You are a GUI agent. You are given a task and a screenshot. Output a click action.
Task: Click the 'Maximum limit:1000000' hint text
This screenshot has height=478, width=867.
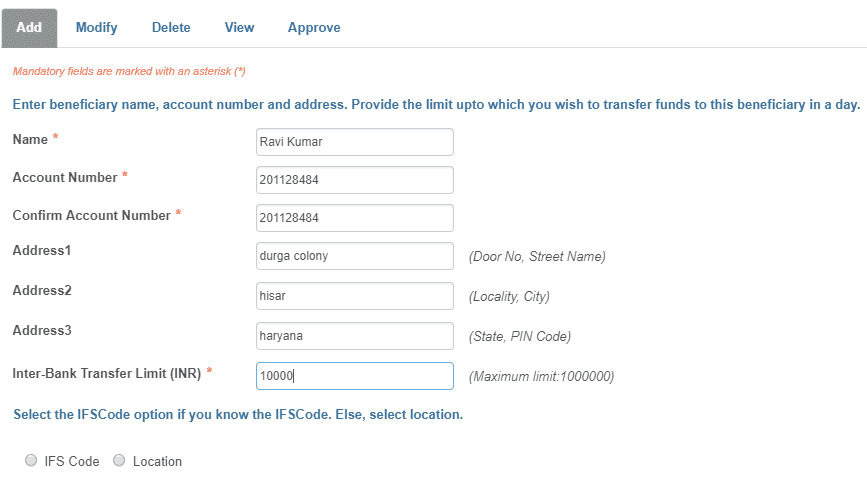pyautogui.click(x=541, y=377)
